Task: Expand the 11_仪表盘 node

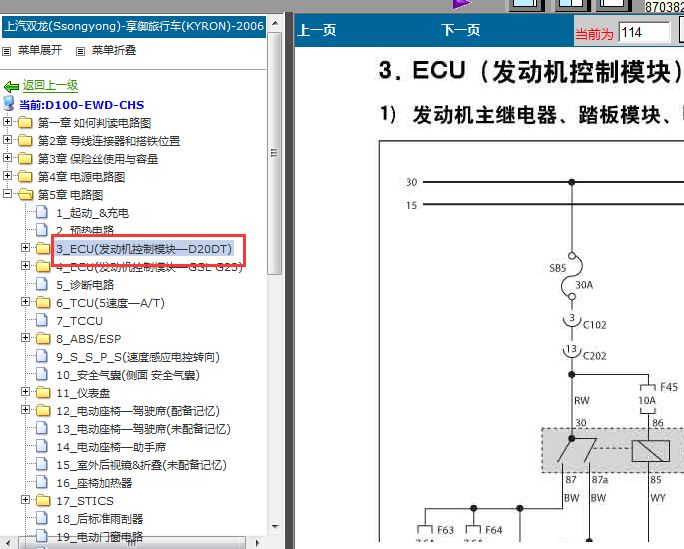Action: pos(25,392)
